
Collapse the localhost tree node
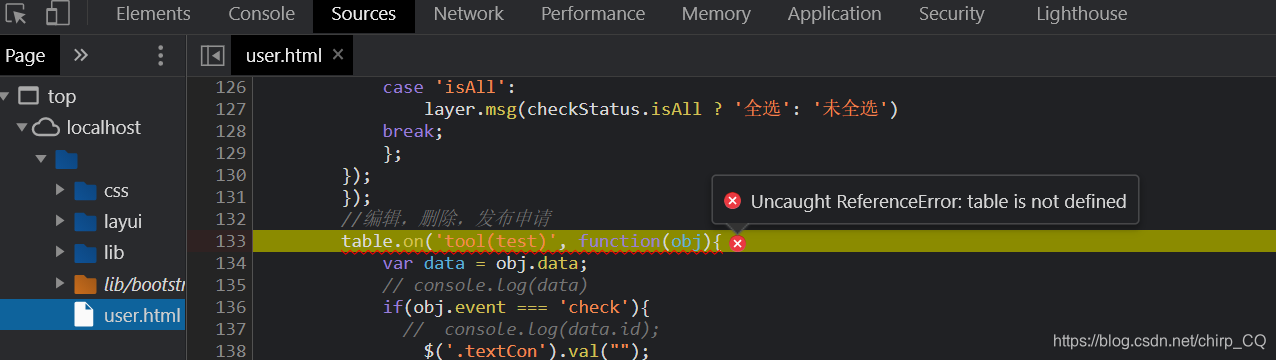[22, 128]
